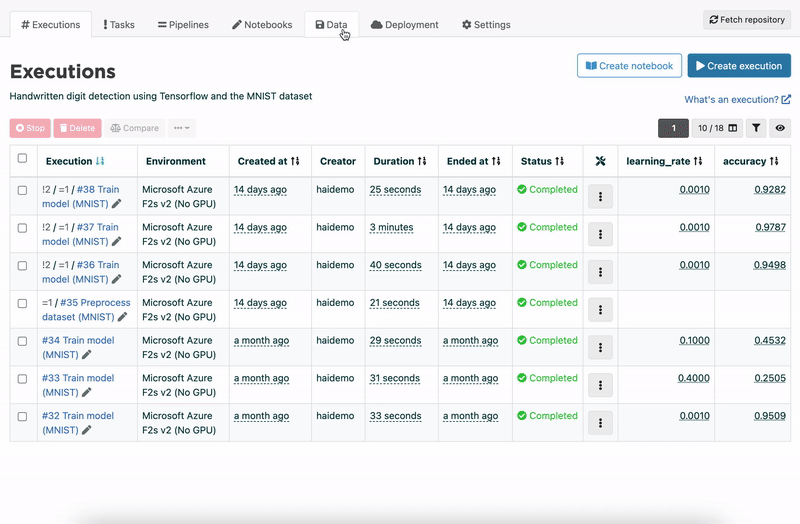Toggle the eye visibility icon

(780, 128)
